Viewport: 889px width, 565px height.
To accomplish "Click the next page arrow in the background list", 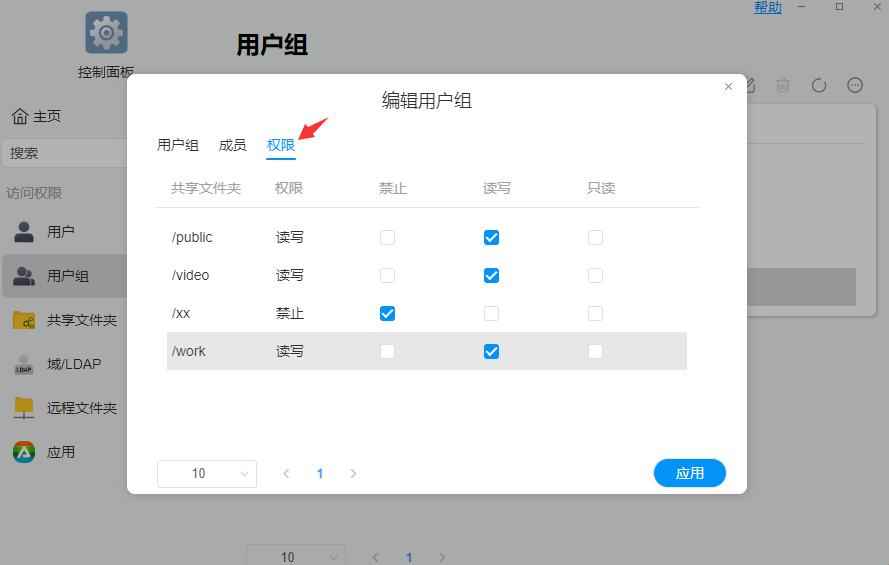I will click(x=442, y=558).
